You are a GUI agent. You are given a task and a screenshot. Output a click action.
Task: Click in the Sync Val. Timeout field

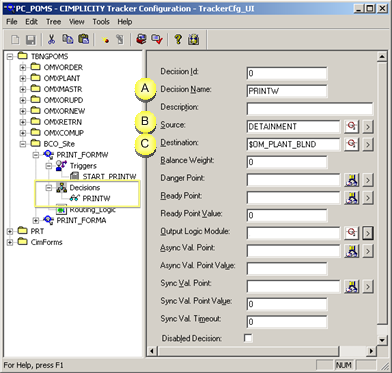pyautogui.click(x=287, y=322)
